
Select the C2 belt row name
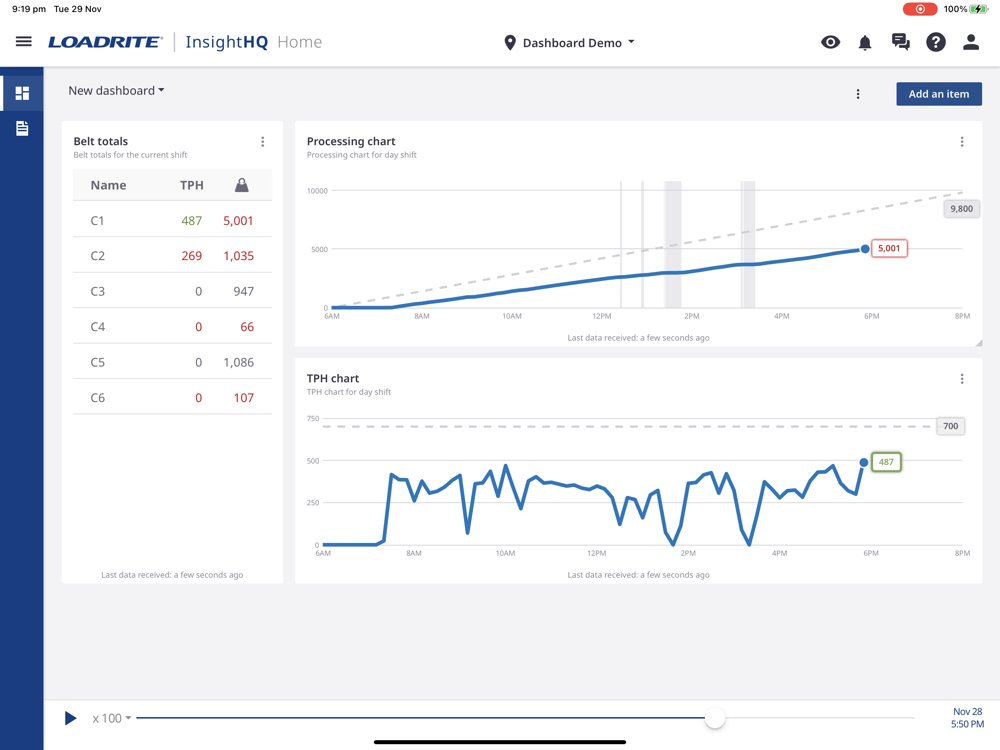click(x=98, y=256)
